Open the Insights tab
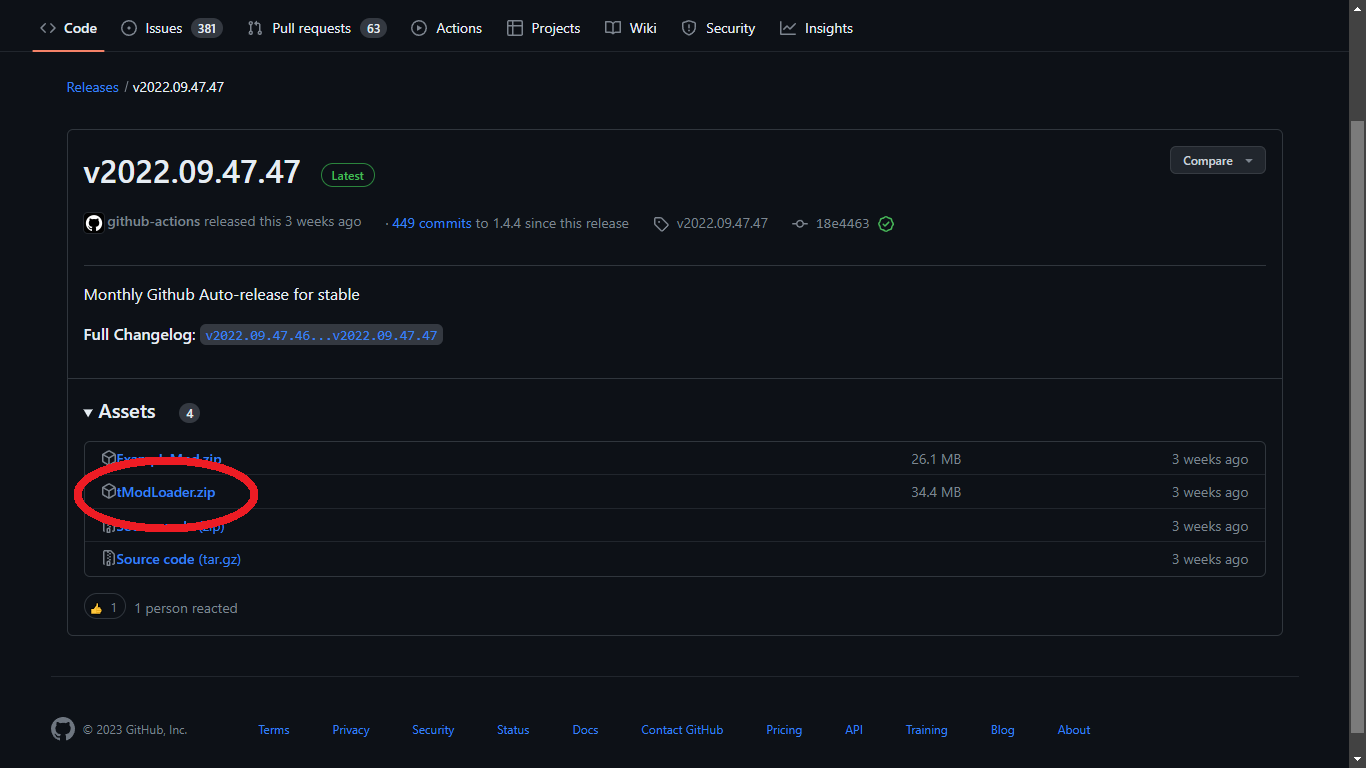Viewport: 1366px width, 768px height. tap(816, 28)
